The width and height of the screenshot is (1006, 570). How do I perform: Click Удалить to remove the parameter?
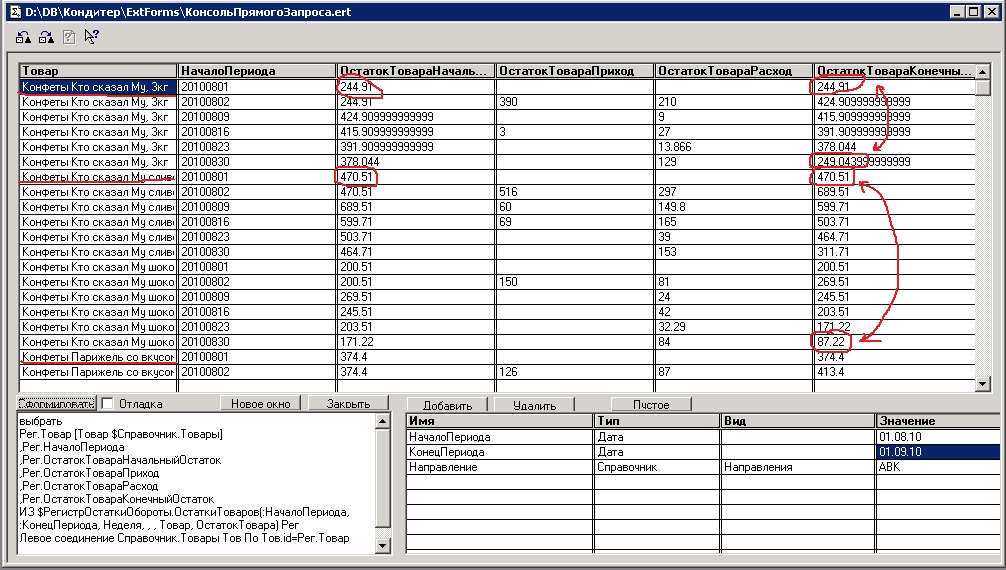(534, 405)
